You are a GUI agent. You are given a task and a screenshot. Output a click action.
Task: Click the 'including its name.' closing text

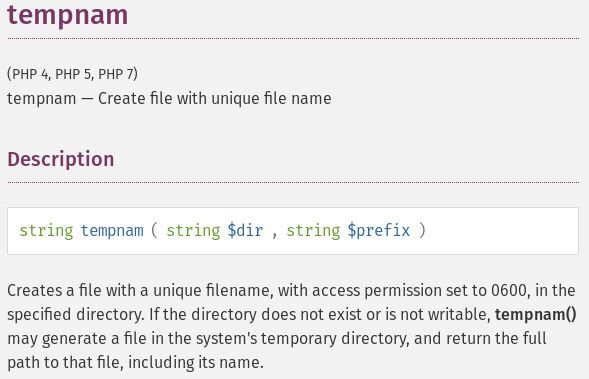coord(196,363)
